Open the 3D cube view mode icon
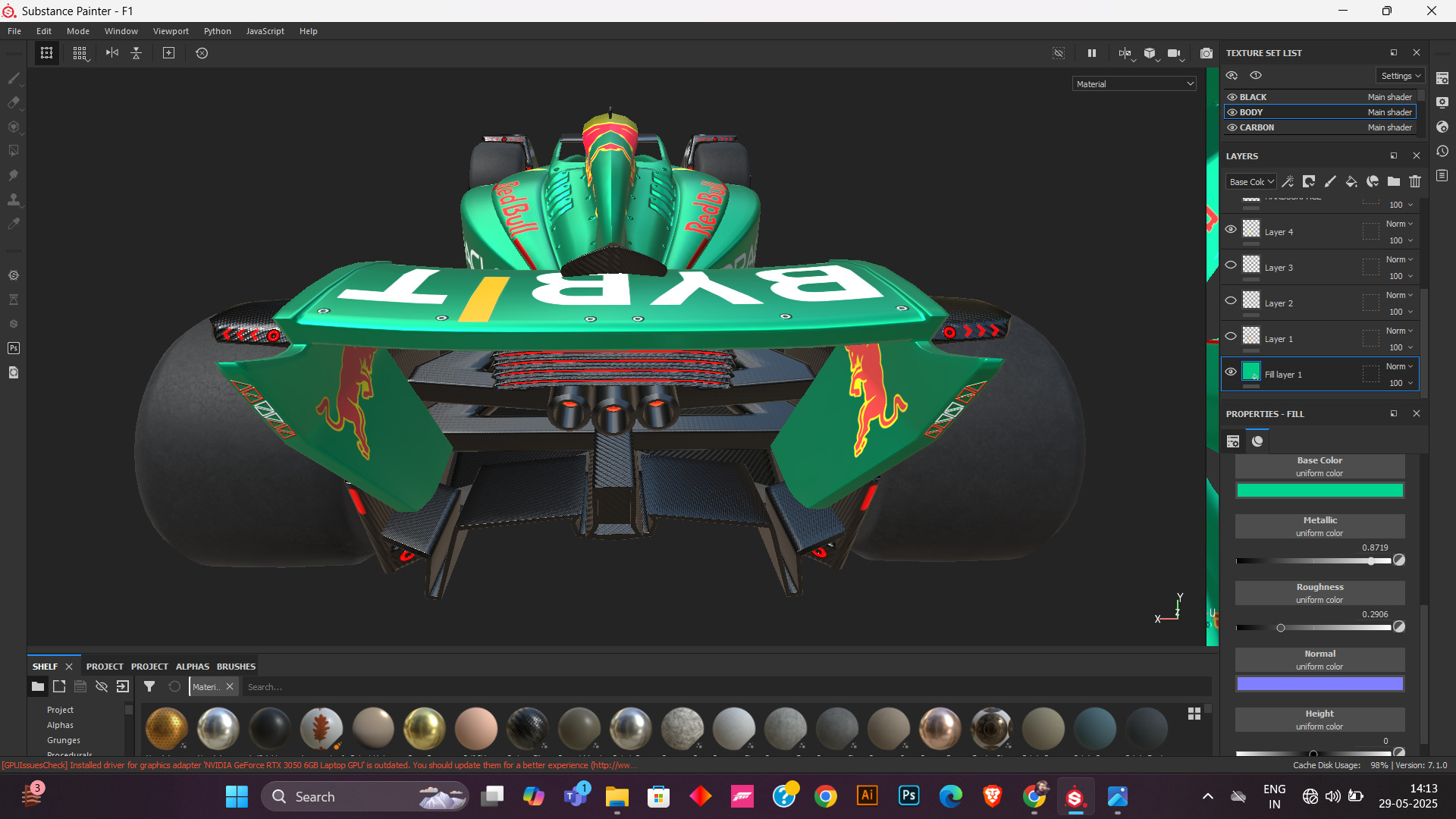 [x=1150, y=53]
